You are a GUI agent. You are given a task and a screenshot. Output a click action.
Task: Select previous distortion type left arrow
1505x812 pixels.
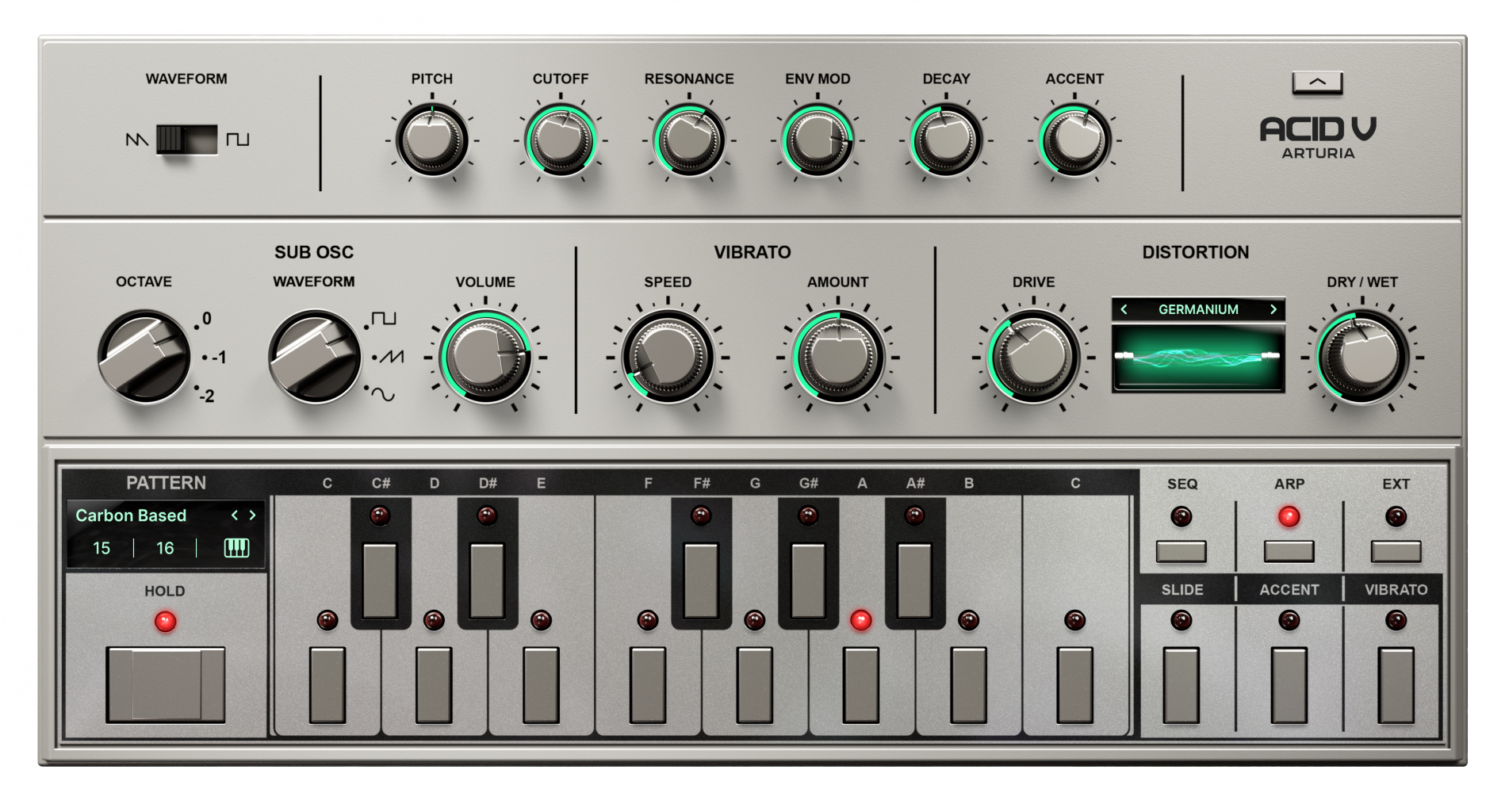tap(1124, 309)
